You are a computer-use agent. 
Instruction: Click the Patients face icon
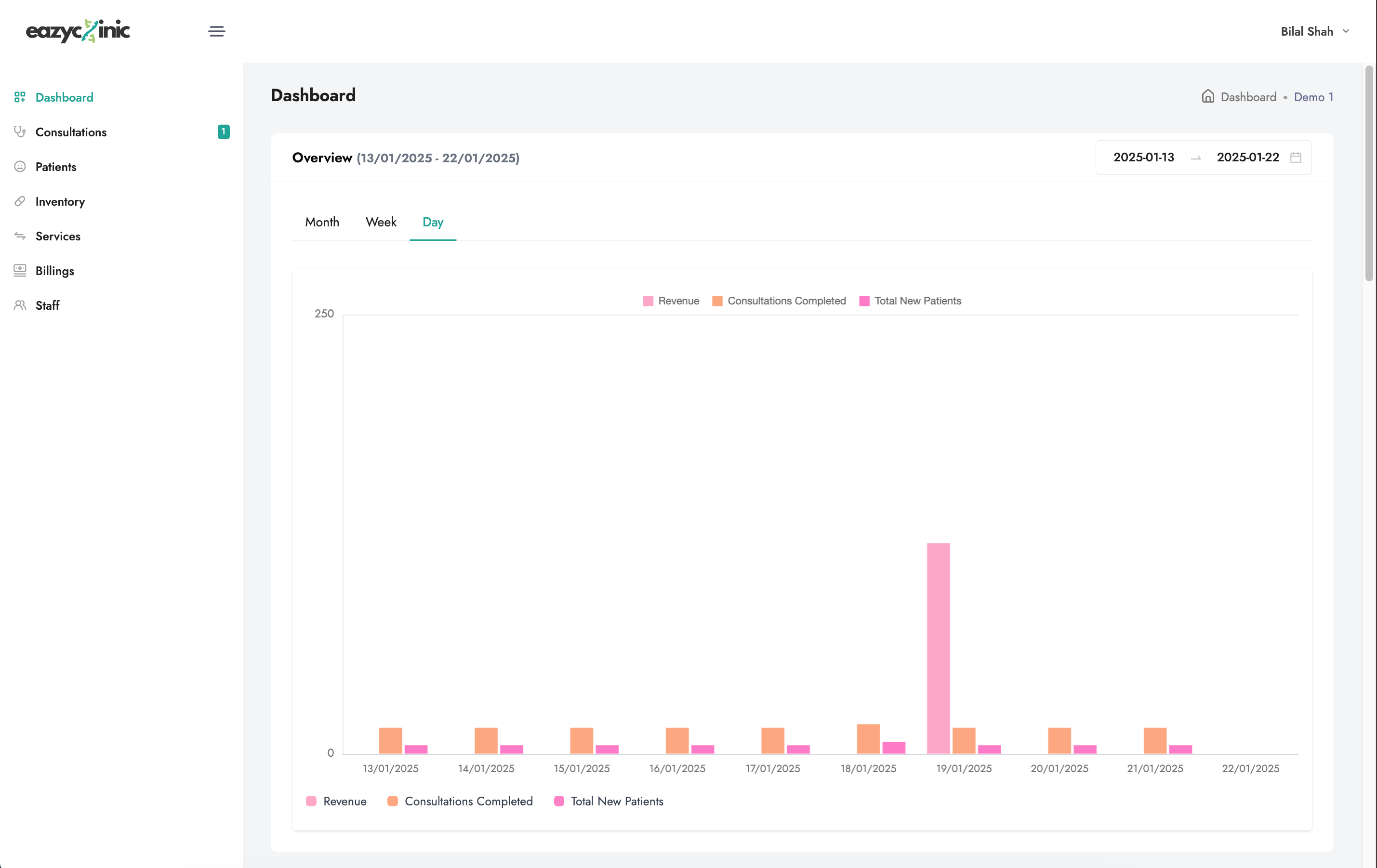pos(20,166)
